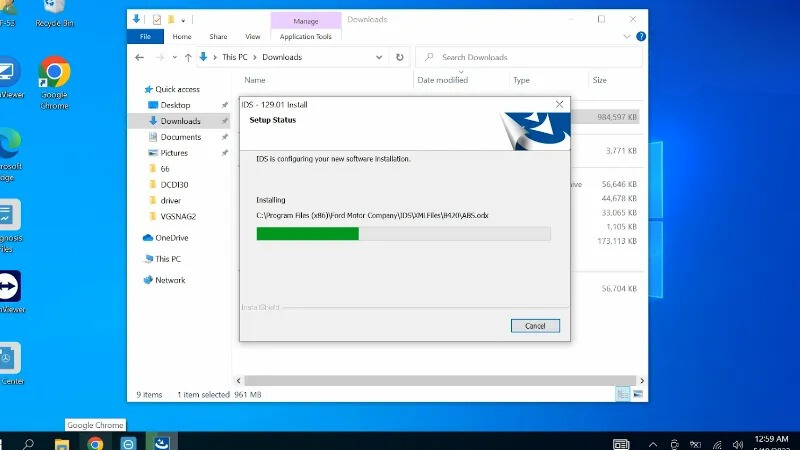Switch to the Home ribbon tab

click(x=182, y=36)
